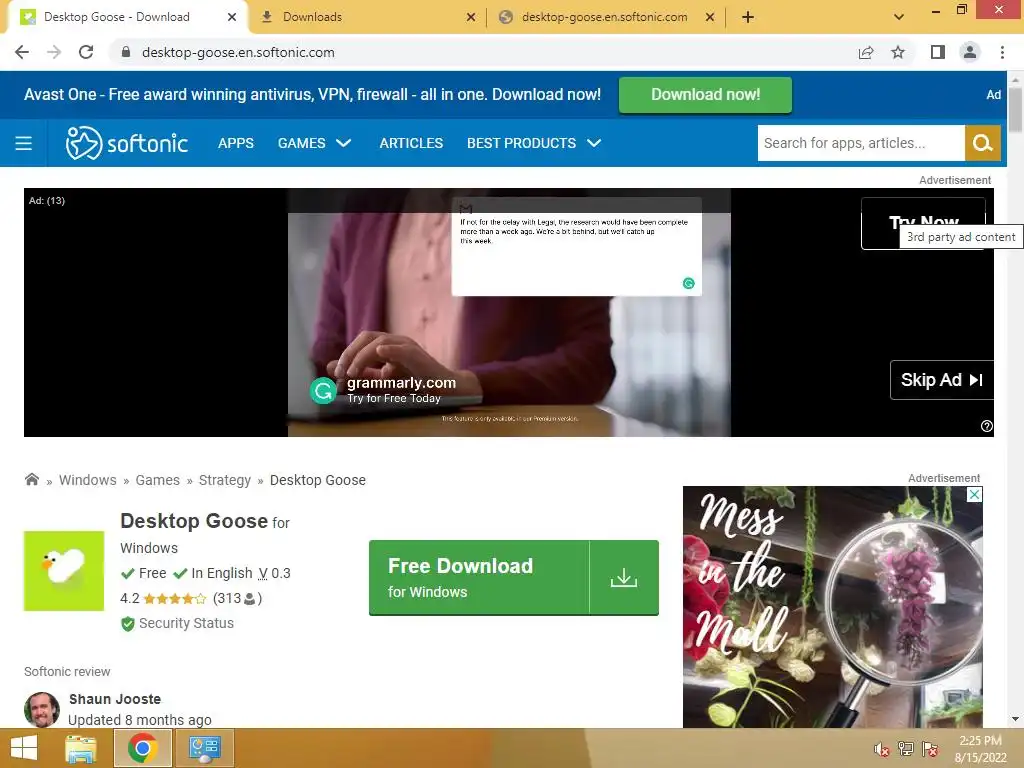
Task: Click the Chrome taskbar icon
Action: tap(142, 748)
